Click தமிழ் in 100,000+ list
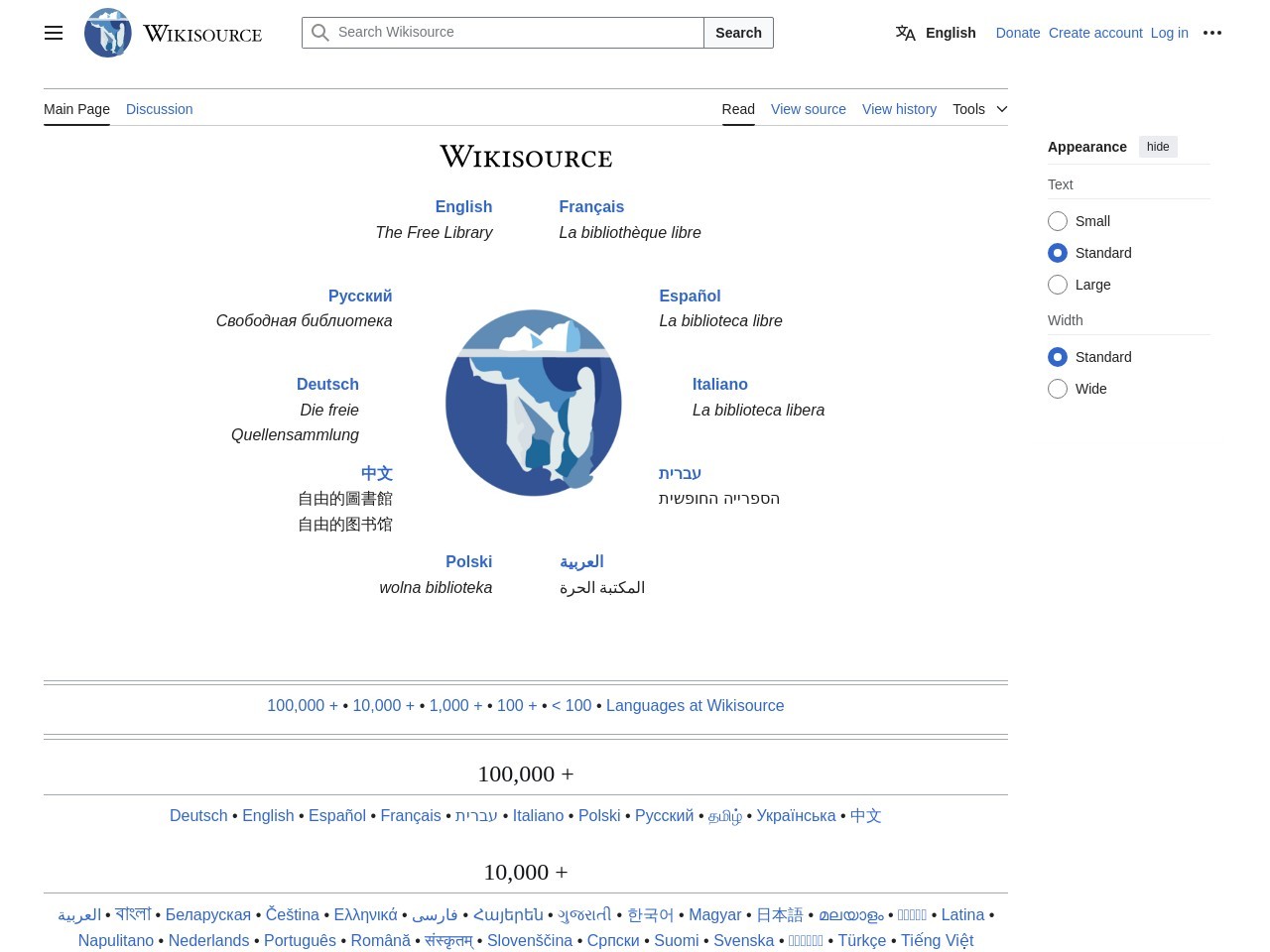Image resolution: width=1270 pixels, height=952 pixels. (725, 815)
